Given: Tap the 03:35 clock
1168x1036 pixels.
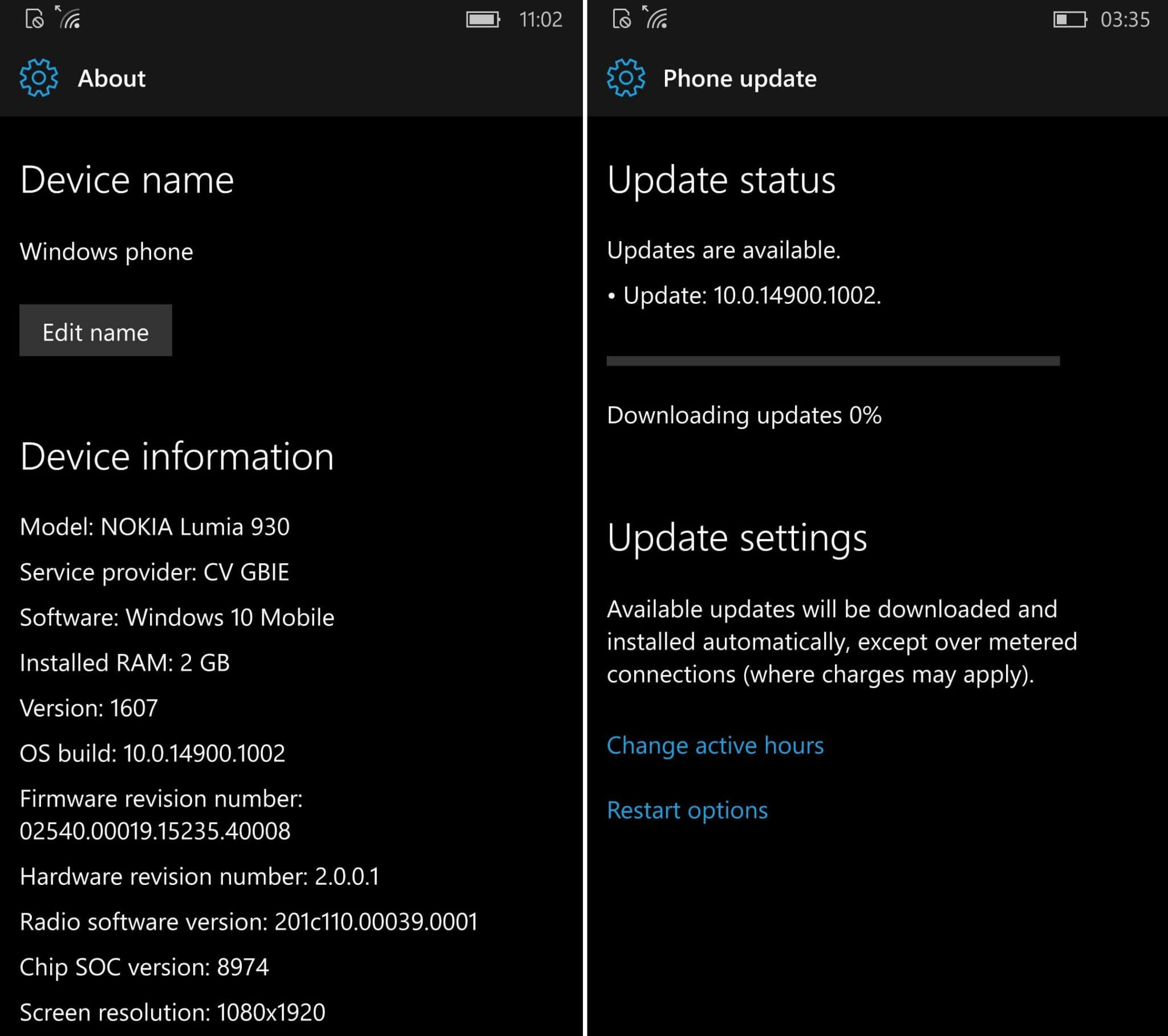Looking at the screenshot, I should (1125, 19).
